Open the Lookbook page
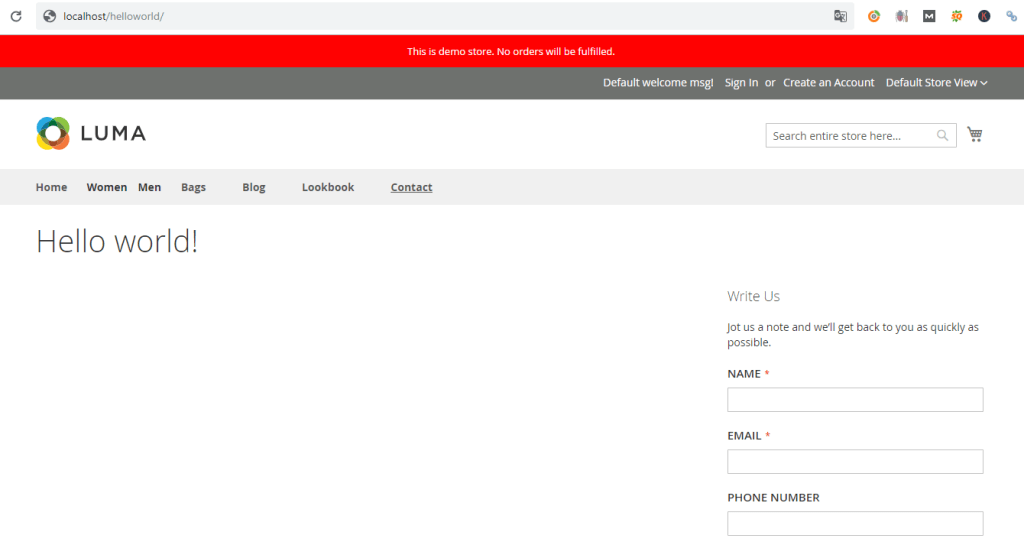The width and height of the screenshot is (1024, 545). 328,187
